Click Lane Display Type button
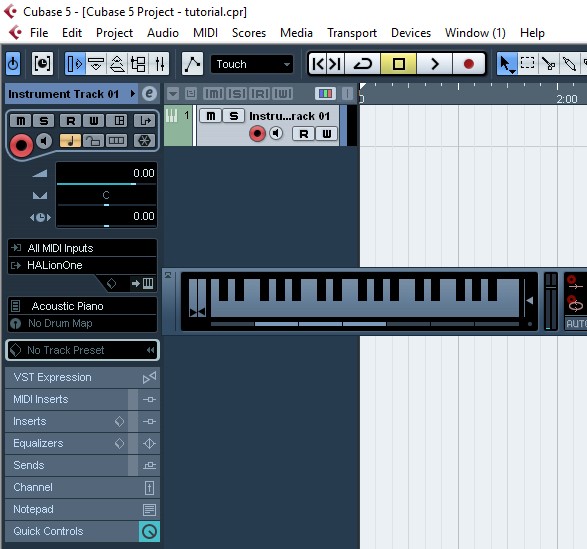This screenshot has width=587, height=549. [116, 141]
